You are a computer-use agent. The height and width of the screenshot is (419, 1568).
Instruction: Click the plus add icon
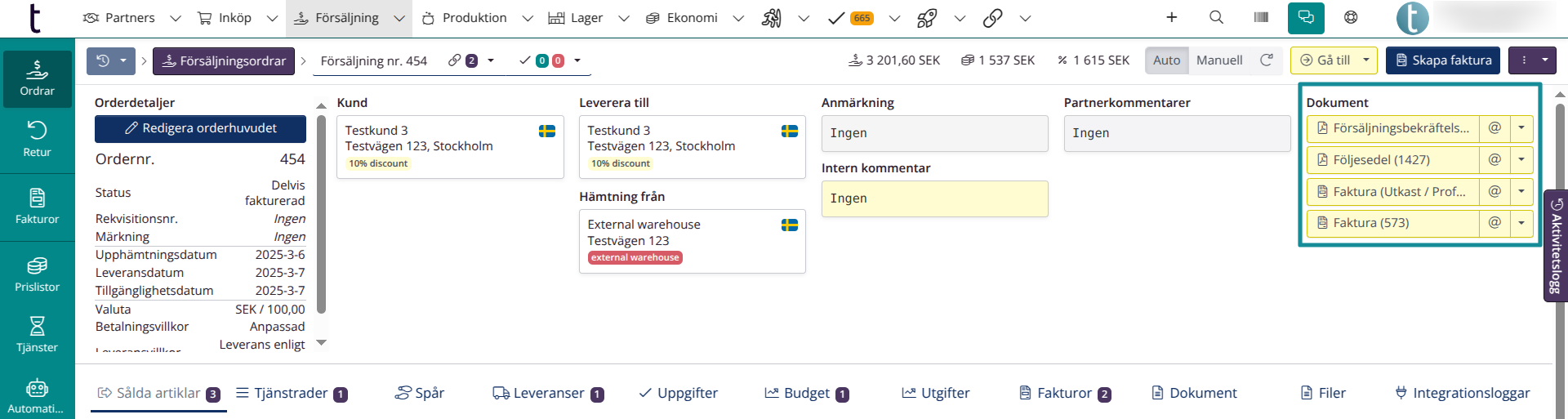pyautogui.click(x=1171, y=17)
